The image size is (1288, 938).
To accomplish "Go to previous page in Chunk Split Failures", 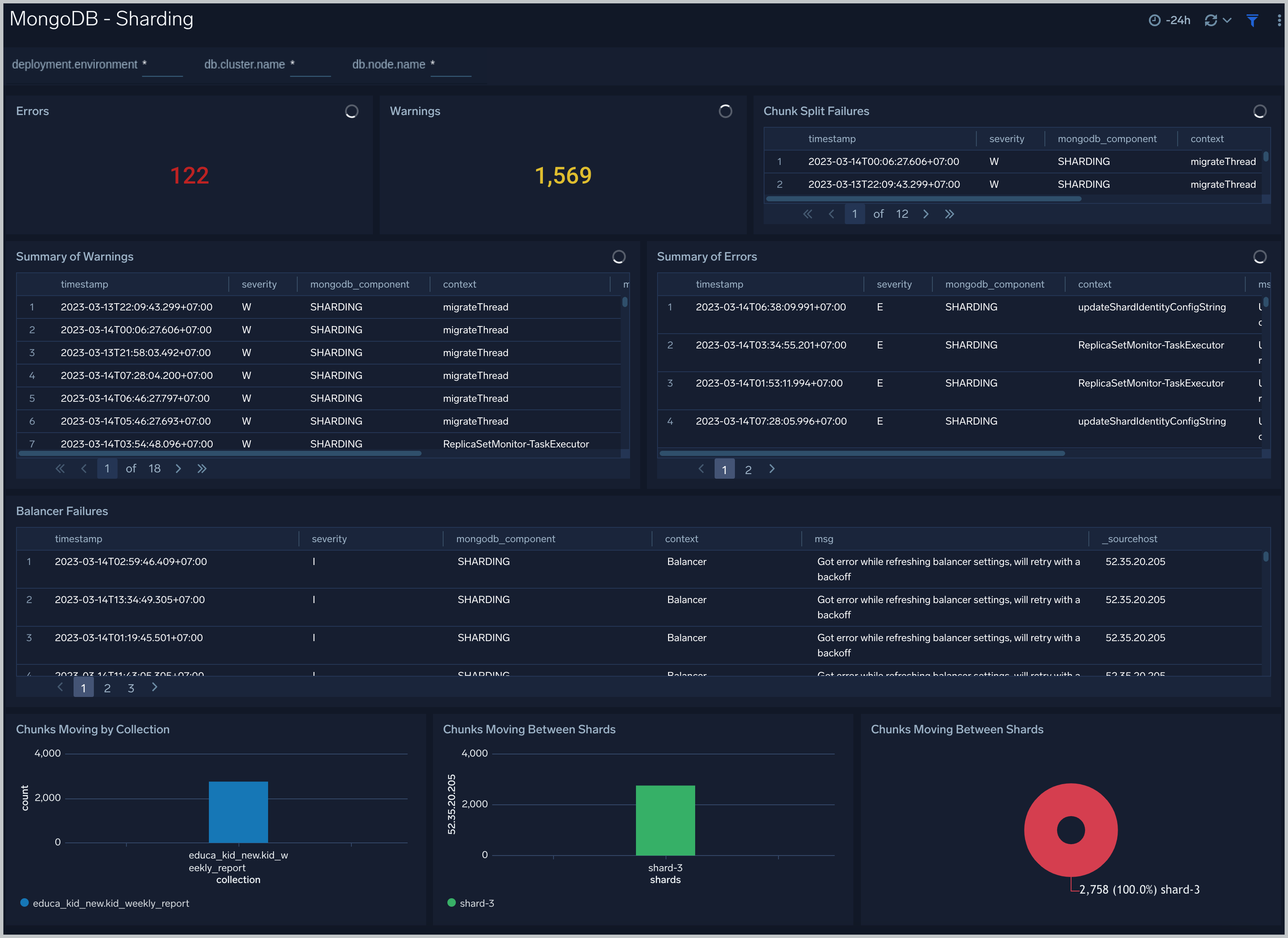I will (831, 214).
